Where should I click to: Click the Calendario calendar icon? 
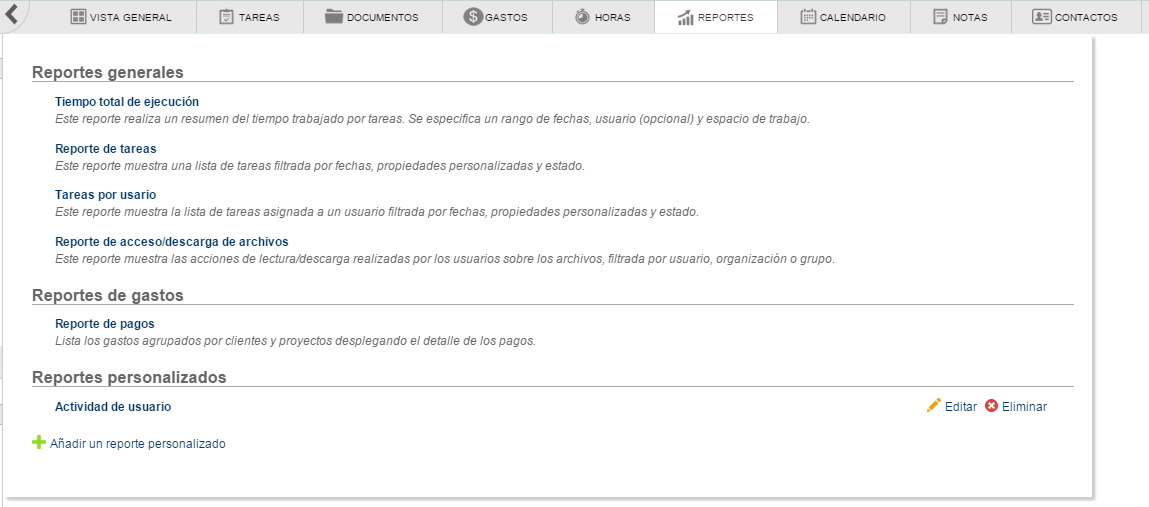pyautogui.click(x=808, y=17)
